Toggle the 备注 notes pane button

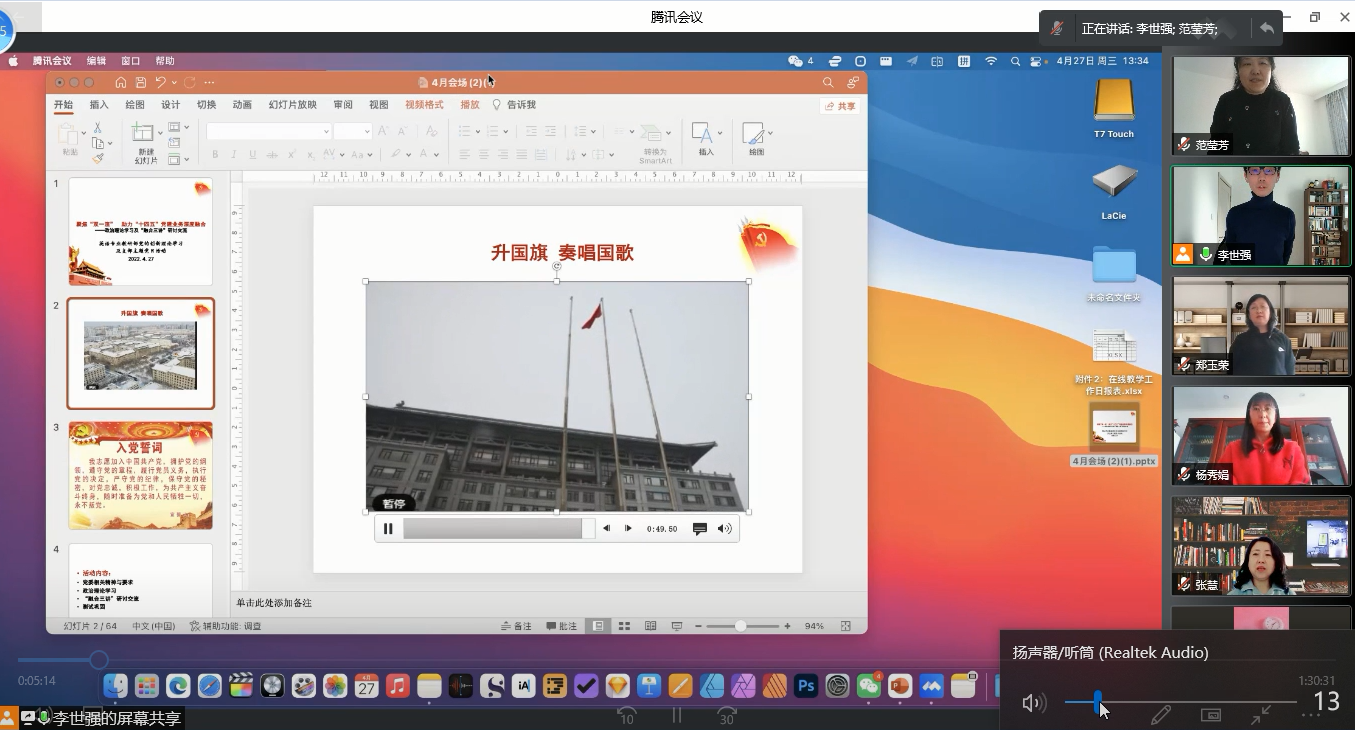click(x=516, y=626)
